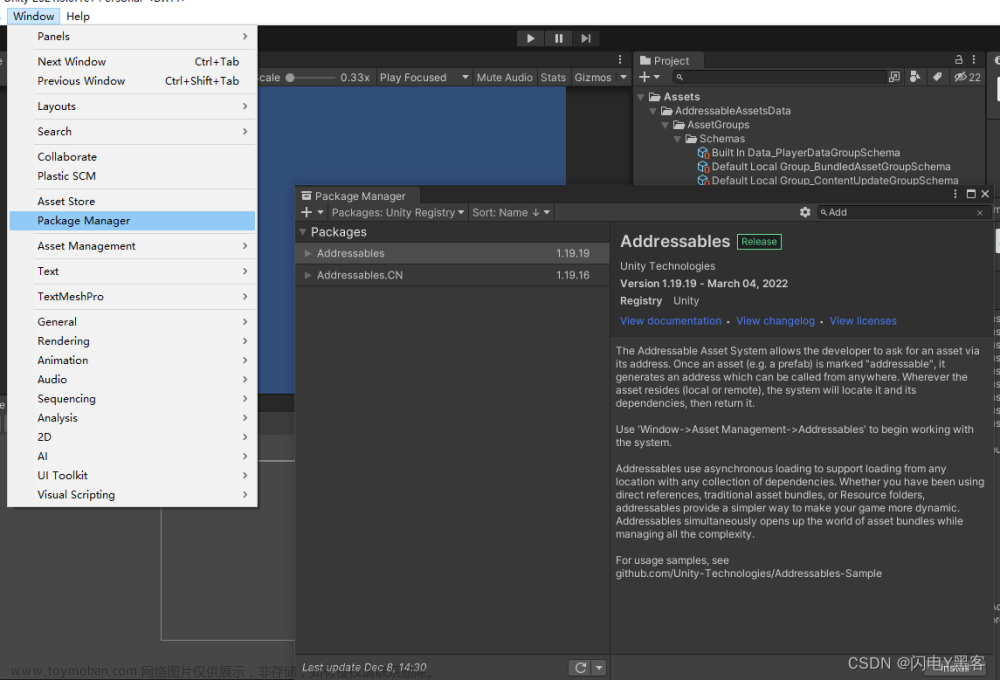The image size is (1000, 680).
Task: Select the Addressables 1.19.19 package row
Action: tap(452, 253)
